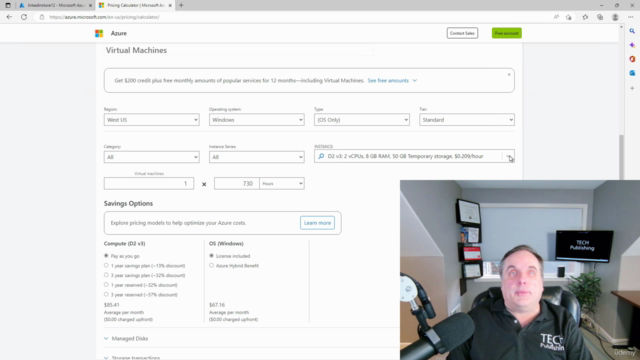640x360 pixels.
Task: Open the Type dropdown showing OS Only
Action: (362, 120)
